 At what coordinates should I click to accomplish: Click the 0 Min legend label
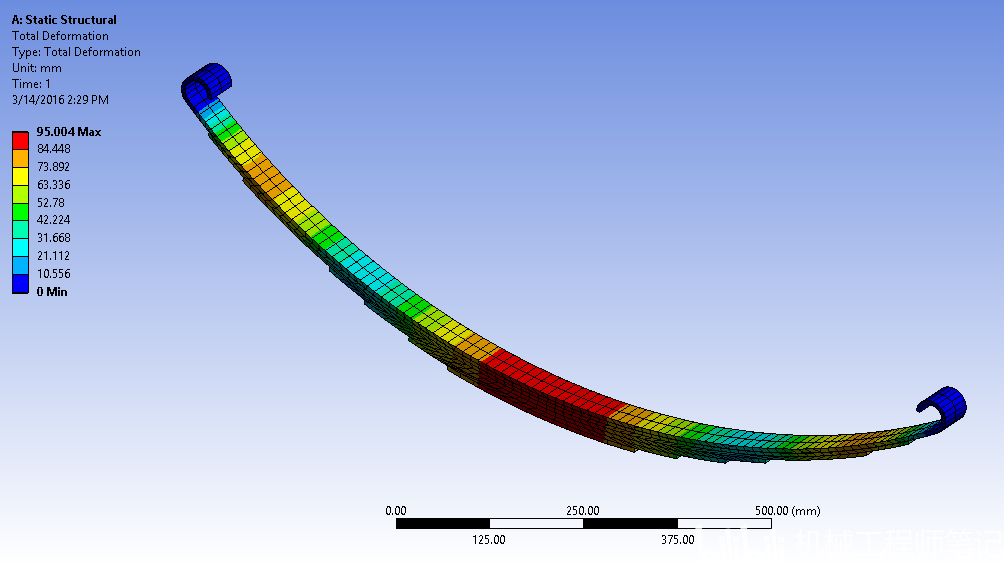(52, 292)
